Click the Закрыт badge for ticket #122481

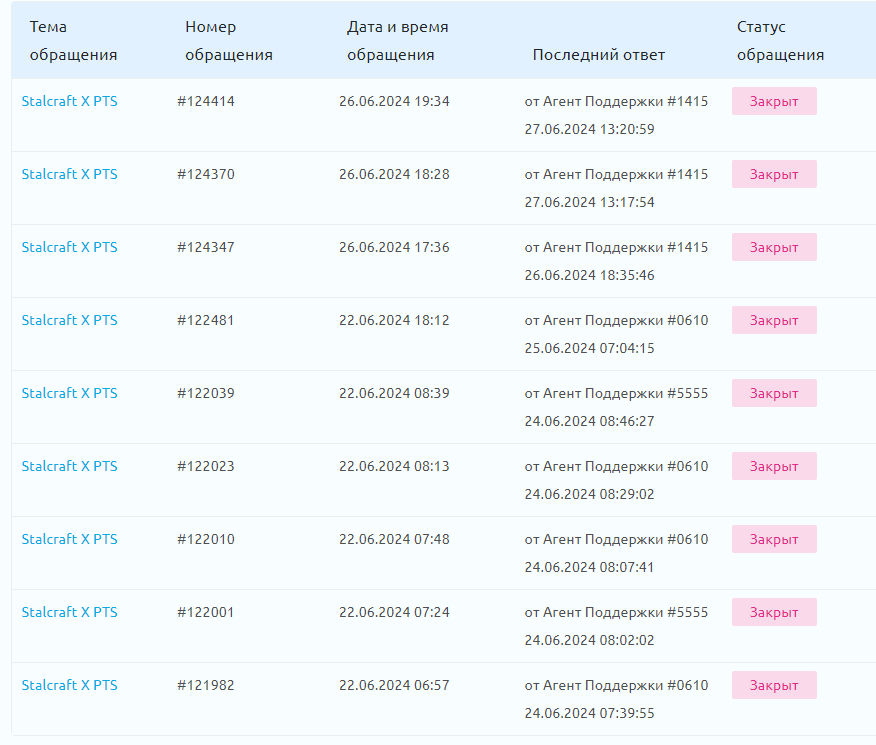(x=774, y=320)
